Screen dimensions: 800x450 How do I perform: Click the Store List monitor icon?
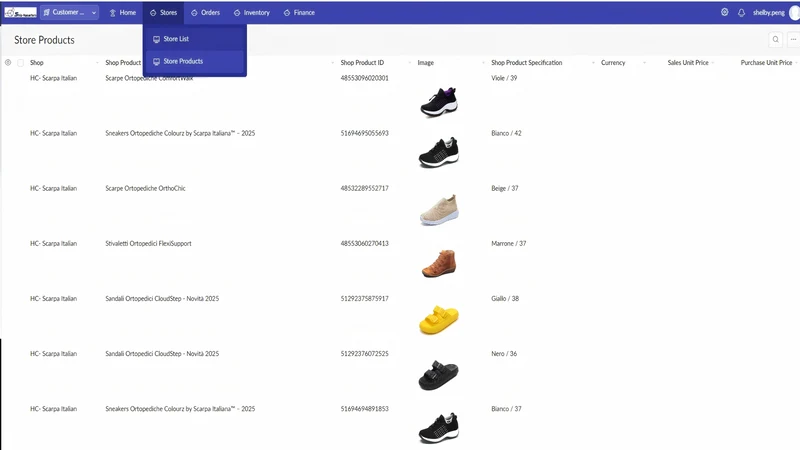click(x=156, y=39)
